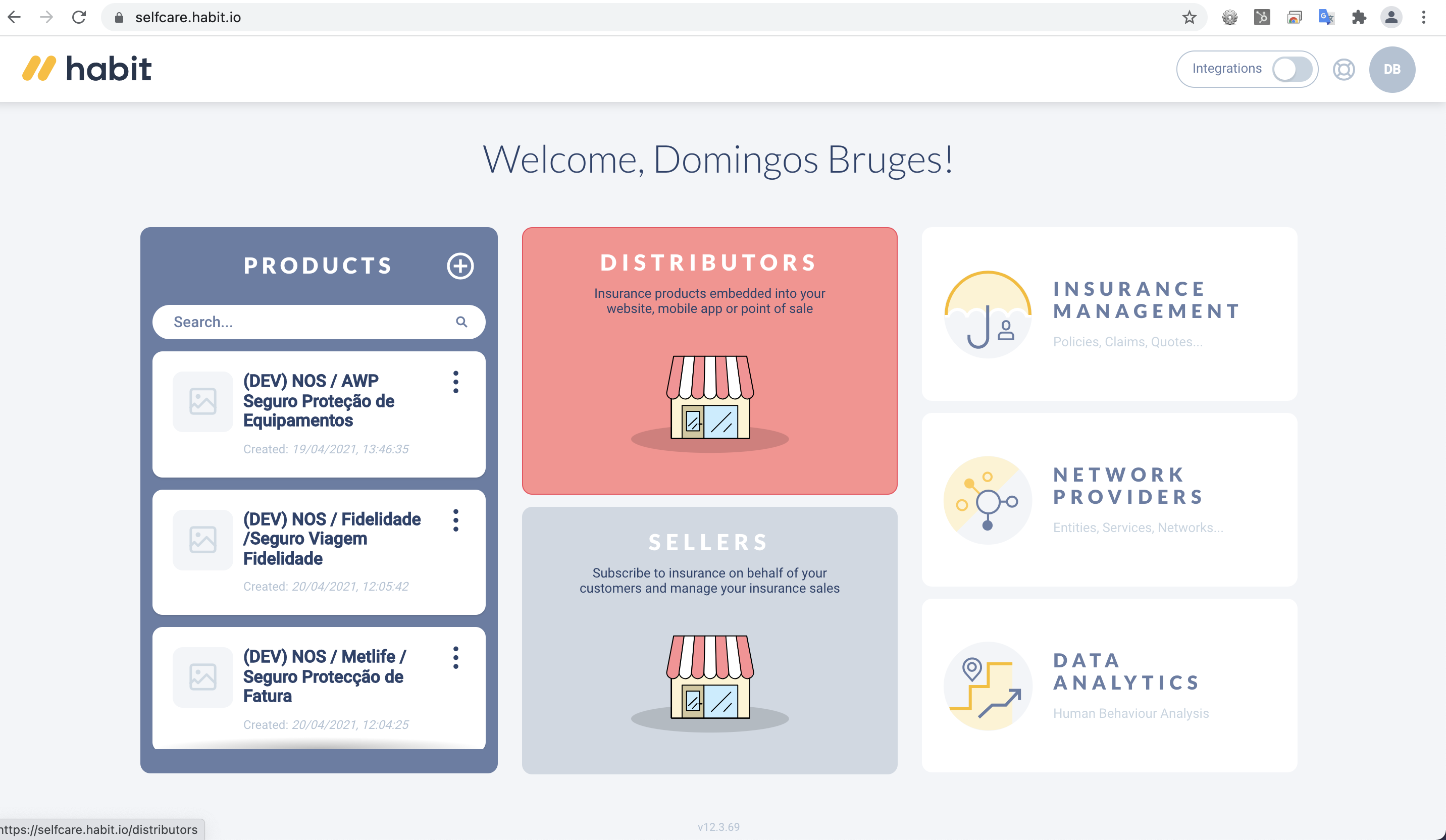Screen dimensions: 1446x840
Task: Open options menu for Metlife Protecção de Fatura
Action: pos(455,658)
